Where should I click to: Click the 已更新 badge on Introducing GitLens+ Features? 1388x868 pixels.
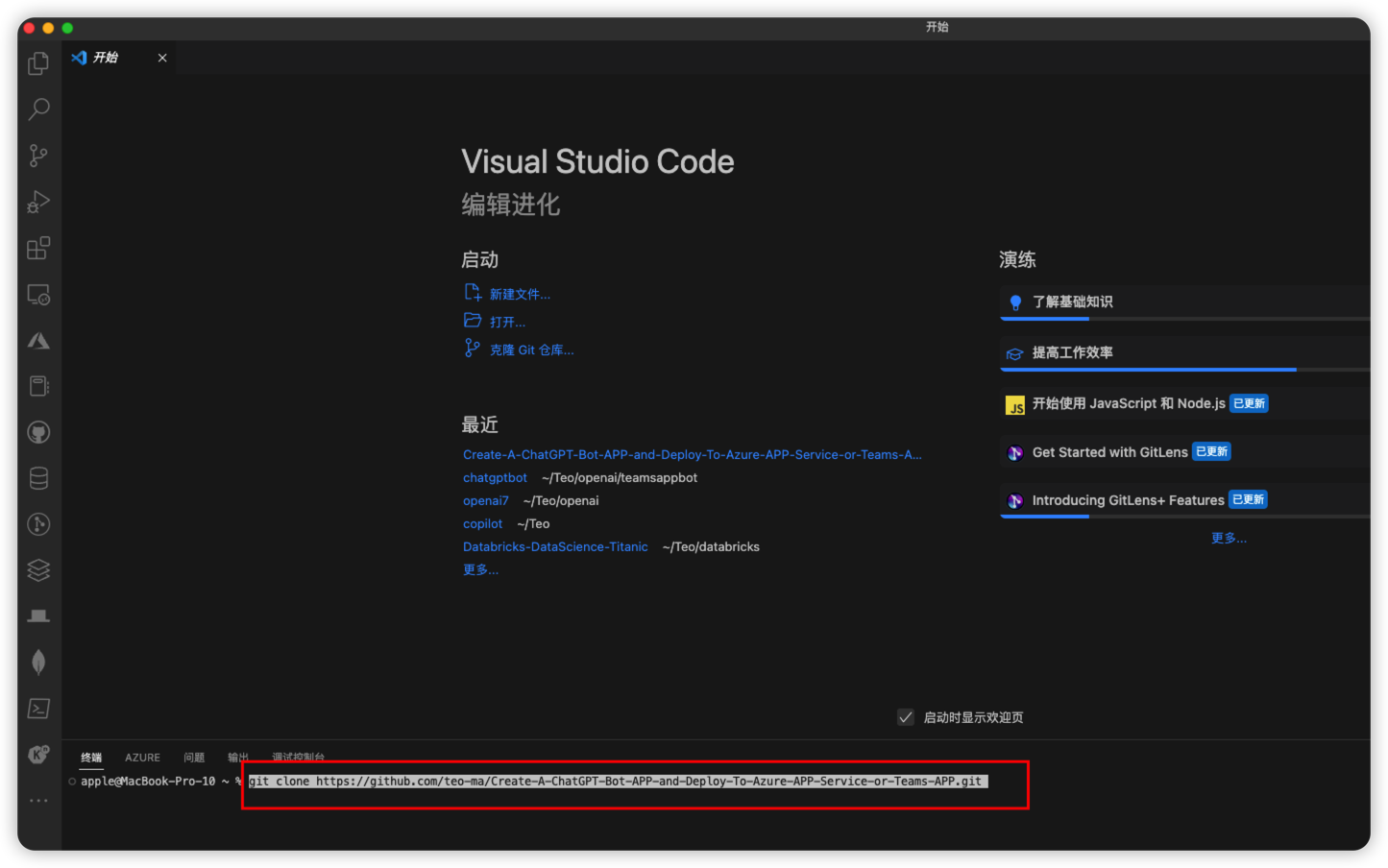click(1248, 499)
